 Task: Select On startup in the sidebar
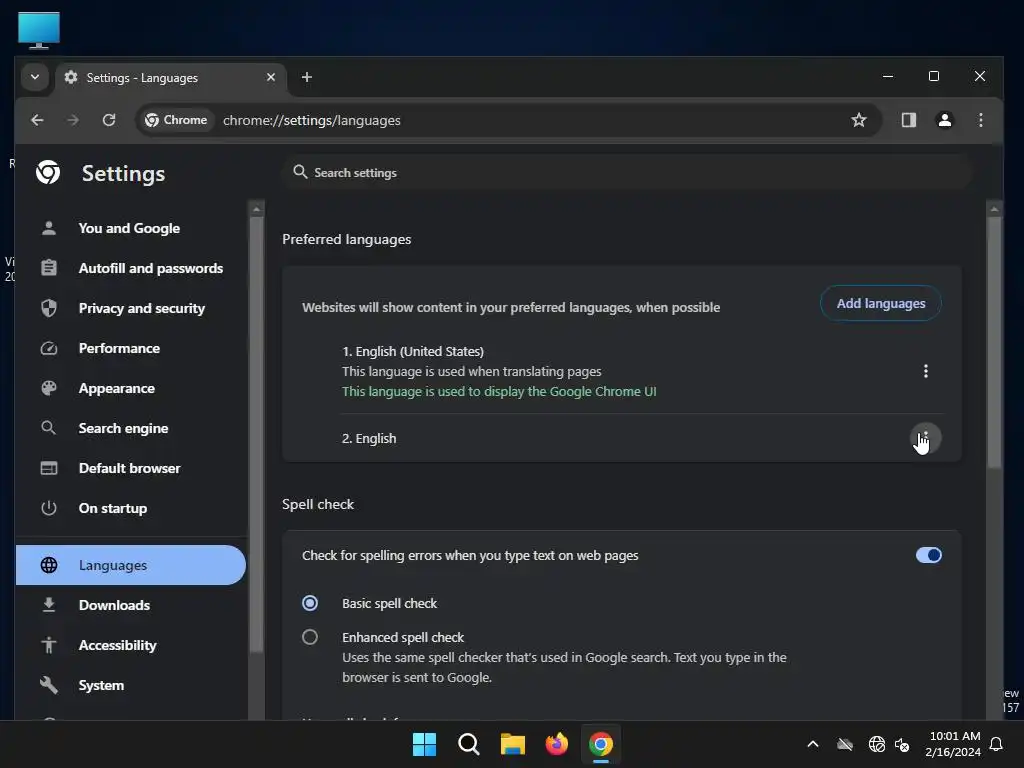[x=131, y=508]
